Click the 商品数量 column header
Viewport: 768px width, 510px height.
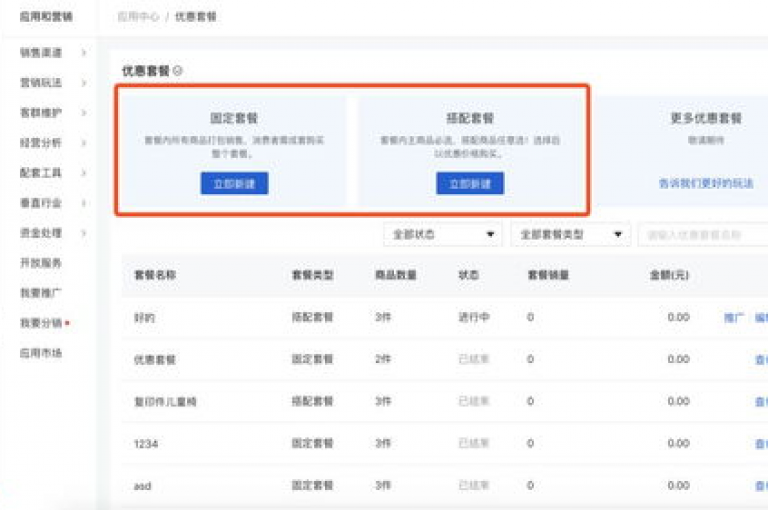tap(396, 275)
